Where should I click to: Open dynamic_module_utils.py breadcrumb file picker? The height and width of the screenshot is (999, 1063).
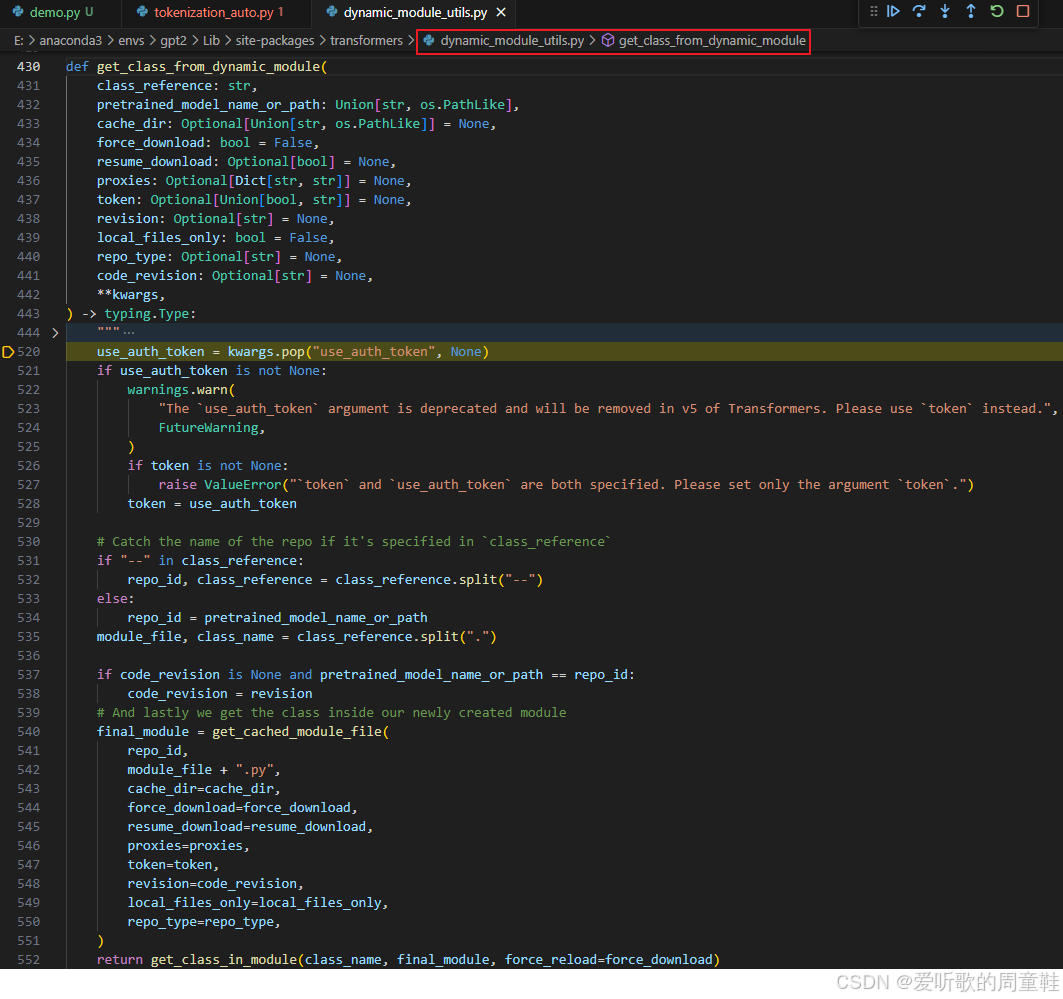tap(512, 41)
